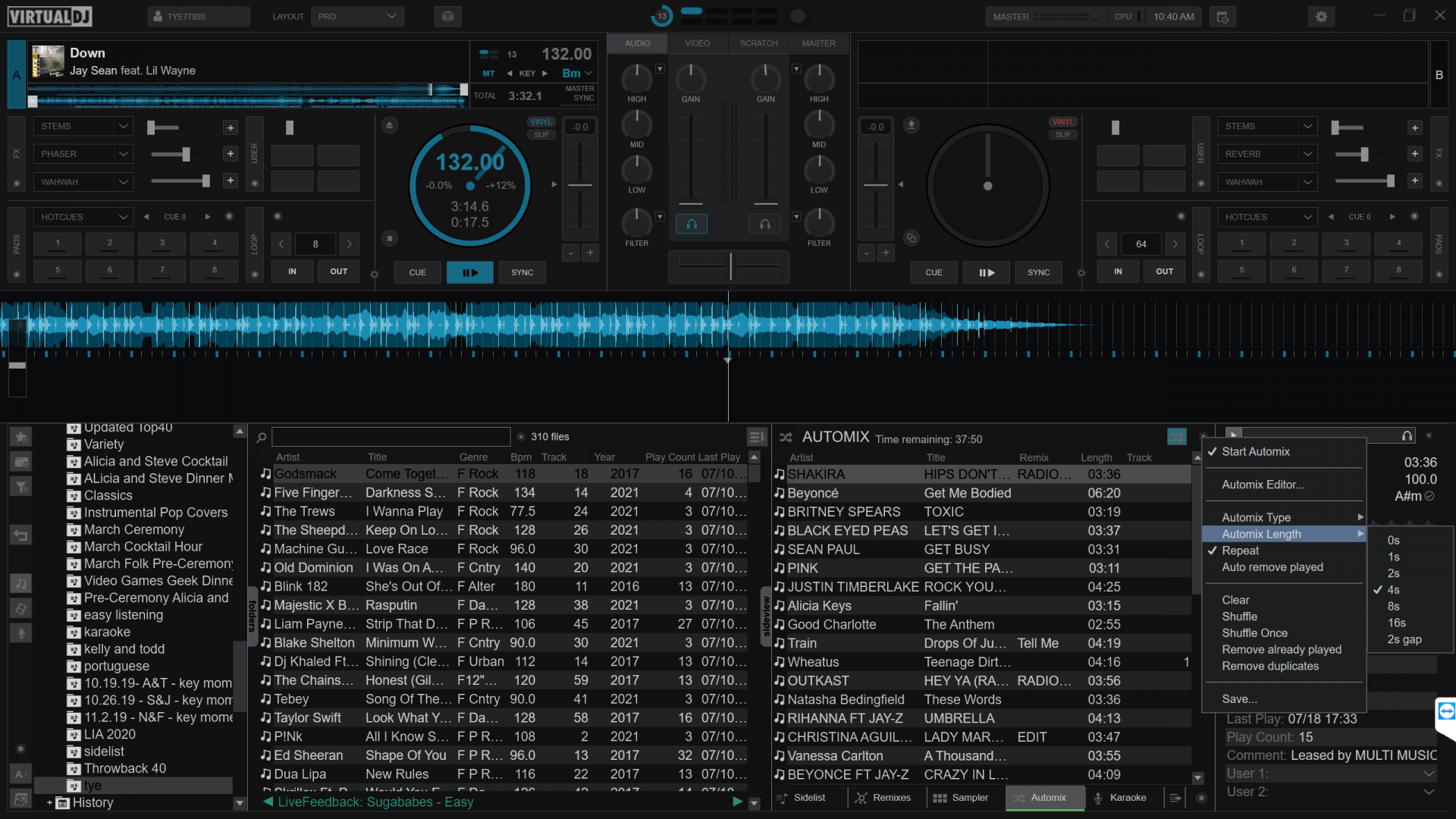Open deck A PHASER effect dropdown
This screenshot has height=819, width=1456.
click(83, 154)
